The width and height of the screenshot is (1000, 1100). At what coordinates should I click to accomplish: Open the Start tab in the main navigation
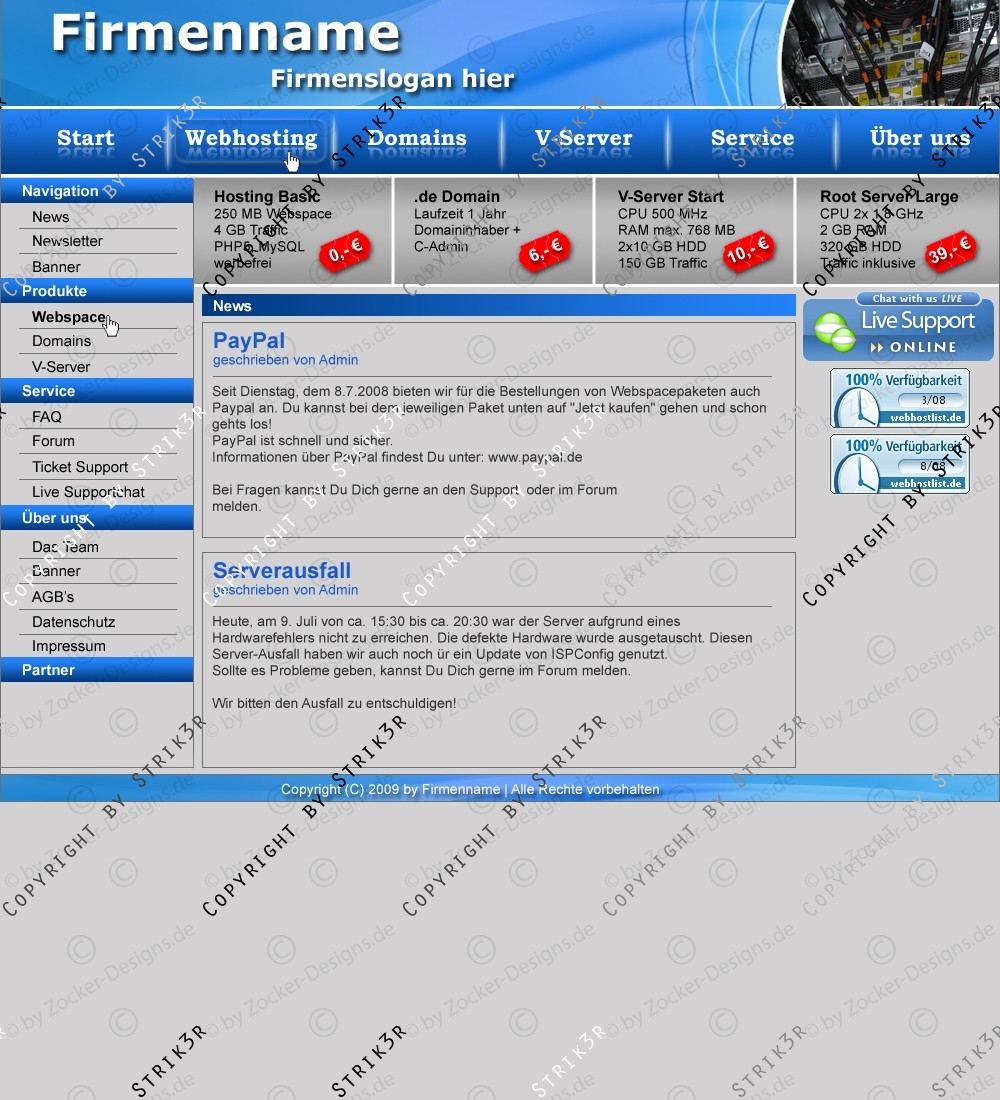pos(85,139)
